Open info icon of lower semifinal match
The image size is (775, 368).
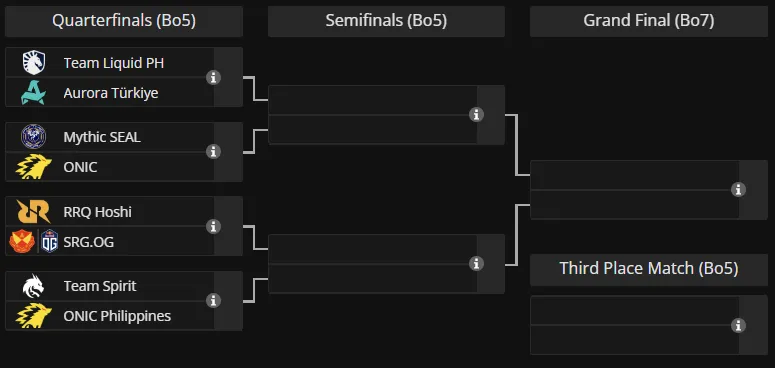[476, 264]
